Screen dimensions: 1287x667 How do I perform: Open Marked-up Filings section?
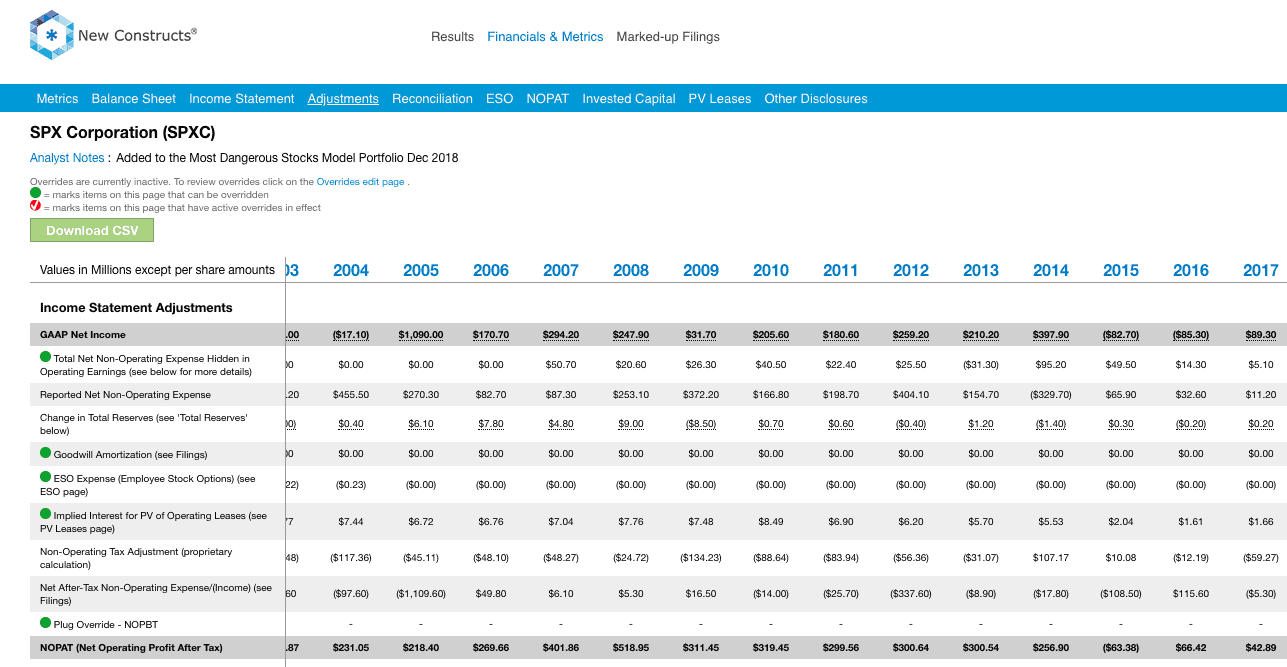coord(668,36)
